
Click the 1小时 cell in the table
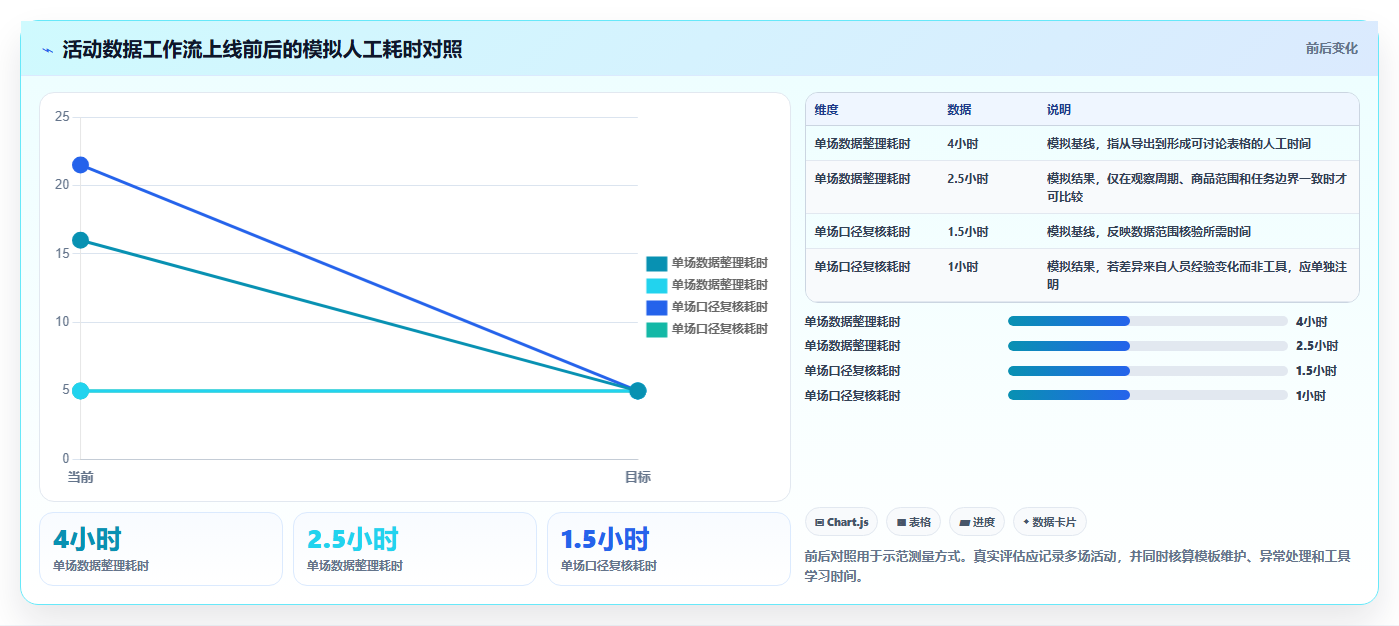point(963,267)
